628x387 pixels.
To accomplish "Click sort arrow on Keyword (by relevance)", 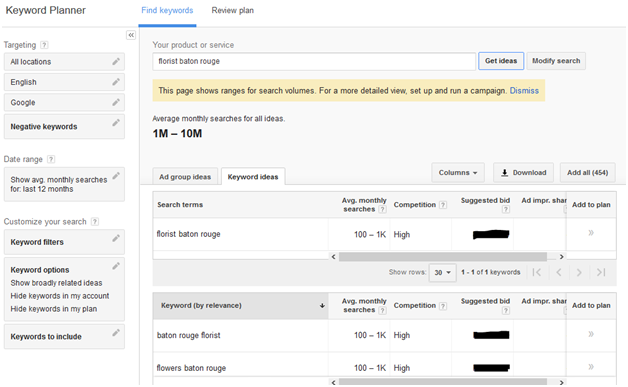I will tap(322, 306).
